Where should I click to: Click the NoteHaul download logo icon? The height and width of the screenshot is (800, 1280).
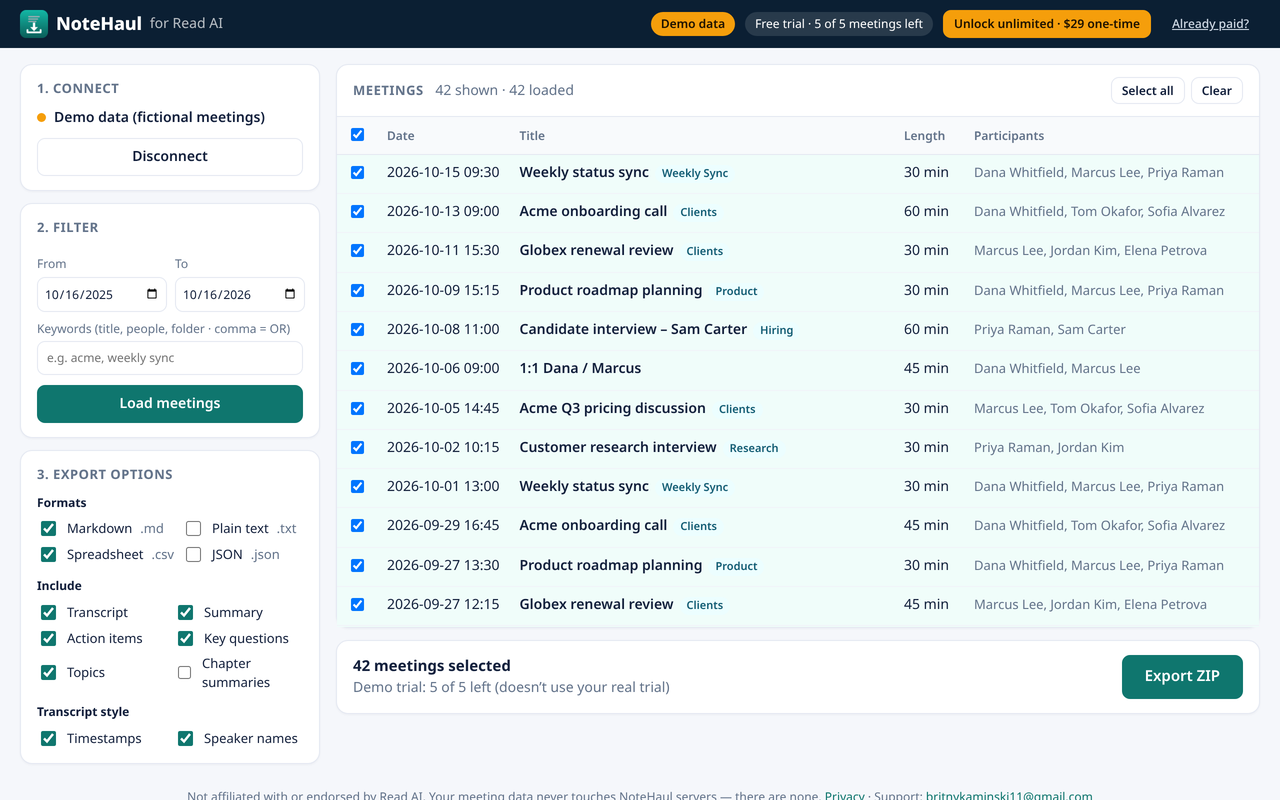pos(34,24)
